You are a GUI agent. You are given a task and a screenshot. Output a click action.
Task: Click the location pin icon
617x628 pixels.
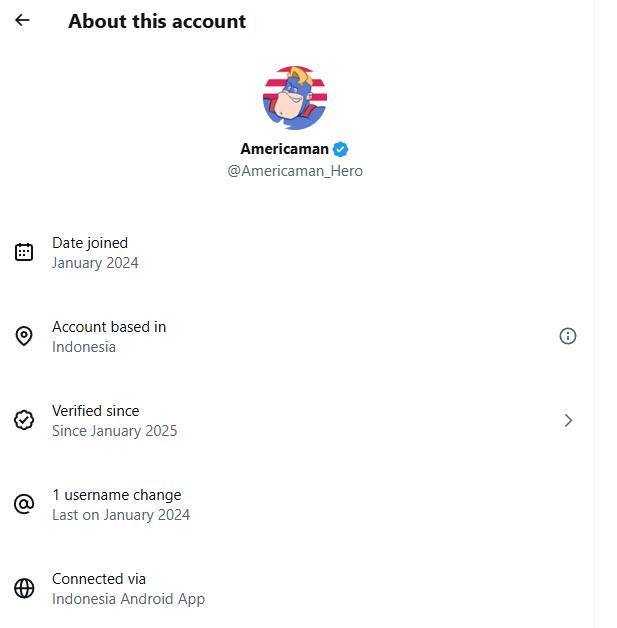tap(24, 336)
